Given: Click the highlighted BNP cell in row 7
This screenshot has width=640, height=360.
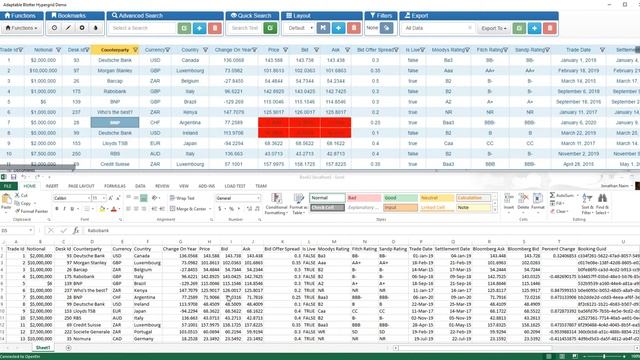Looking at the screenshot, I should coord(115,122).
